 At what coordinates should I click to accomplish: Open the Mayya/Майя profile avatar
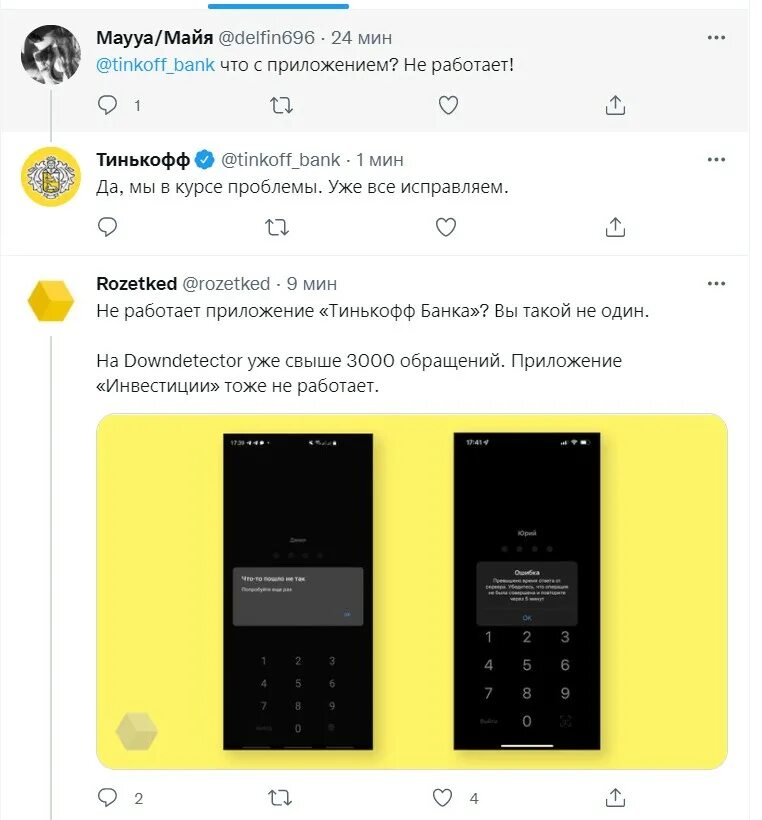(x=51, y=54)
